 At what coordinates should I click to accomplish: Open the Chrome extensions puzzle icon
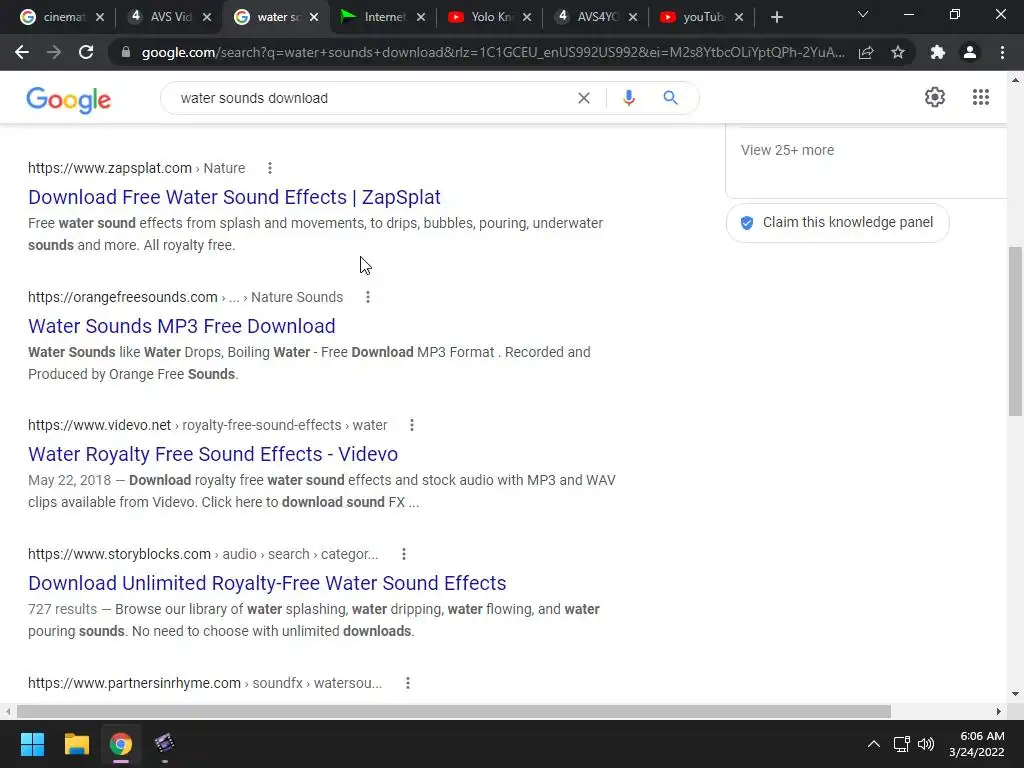[x=938, y=52]
